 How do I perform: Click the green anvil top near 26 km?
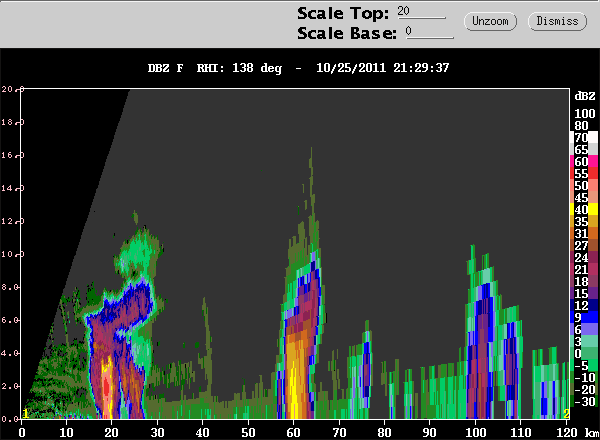[140, 251]
